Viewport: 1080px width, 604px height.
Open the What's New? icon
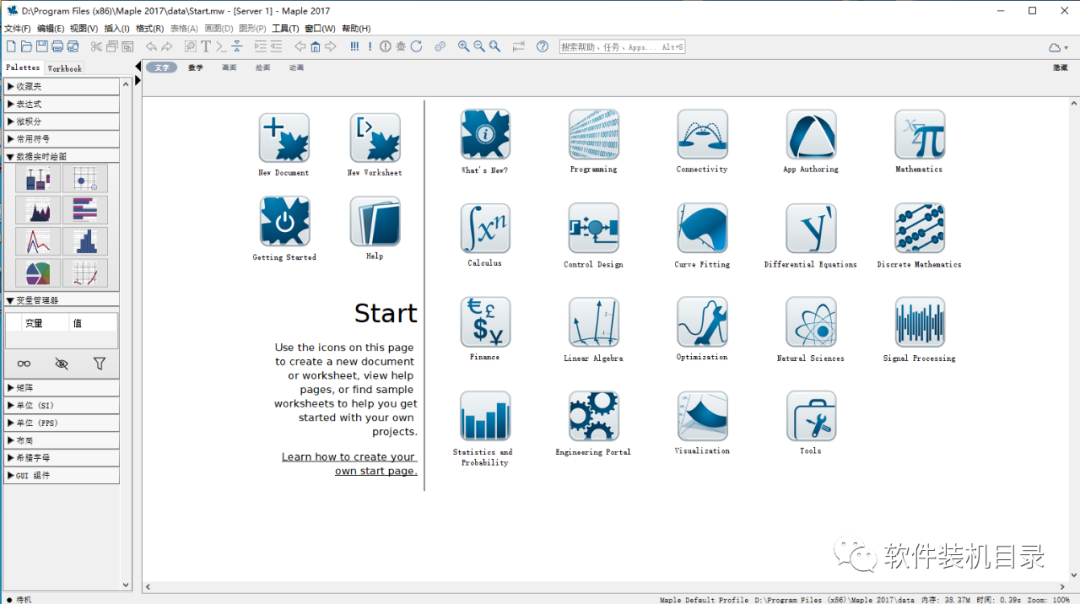click(x=485, y=134)
